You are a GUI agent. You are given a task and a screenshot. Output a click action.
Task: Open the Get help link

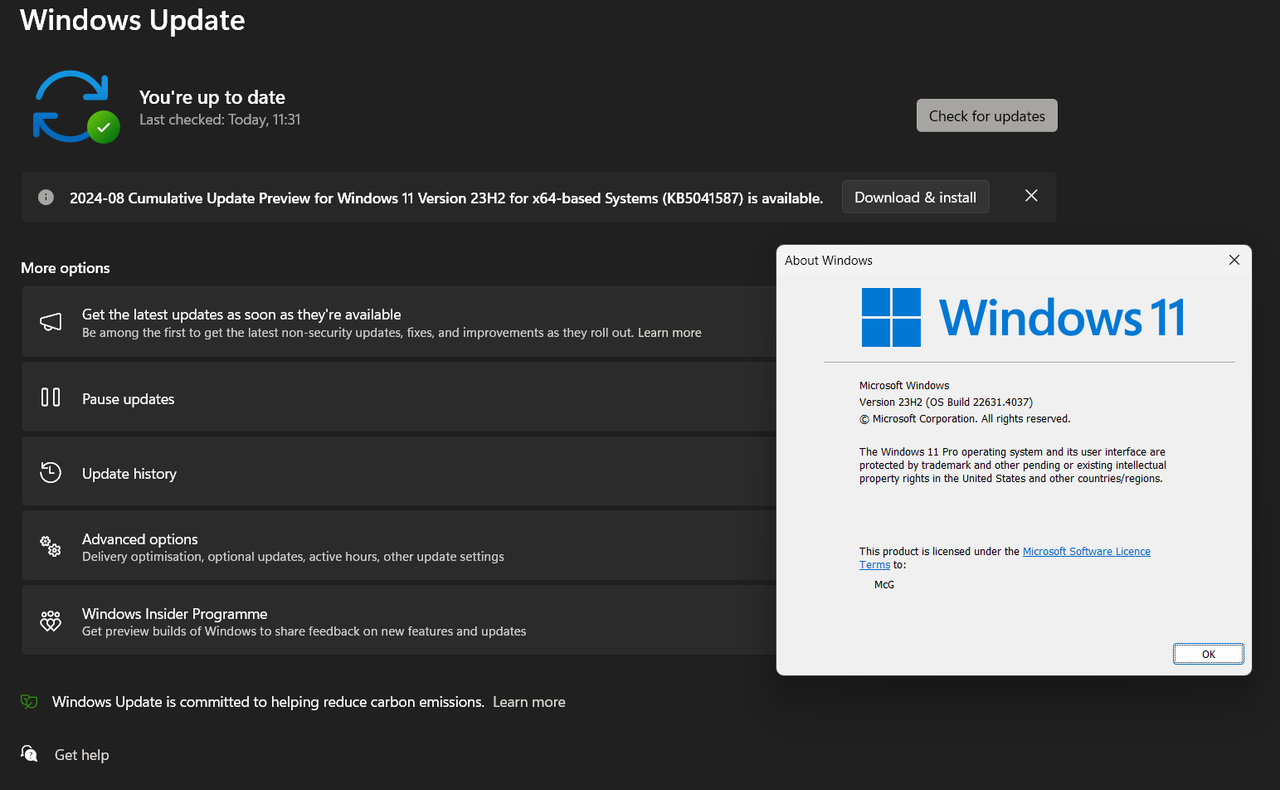[81, 755]
